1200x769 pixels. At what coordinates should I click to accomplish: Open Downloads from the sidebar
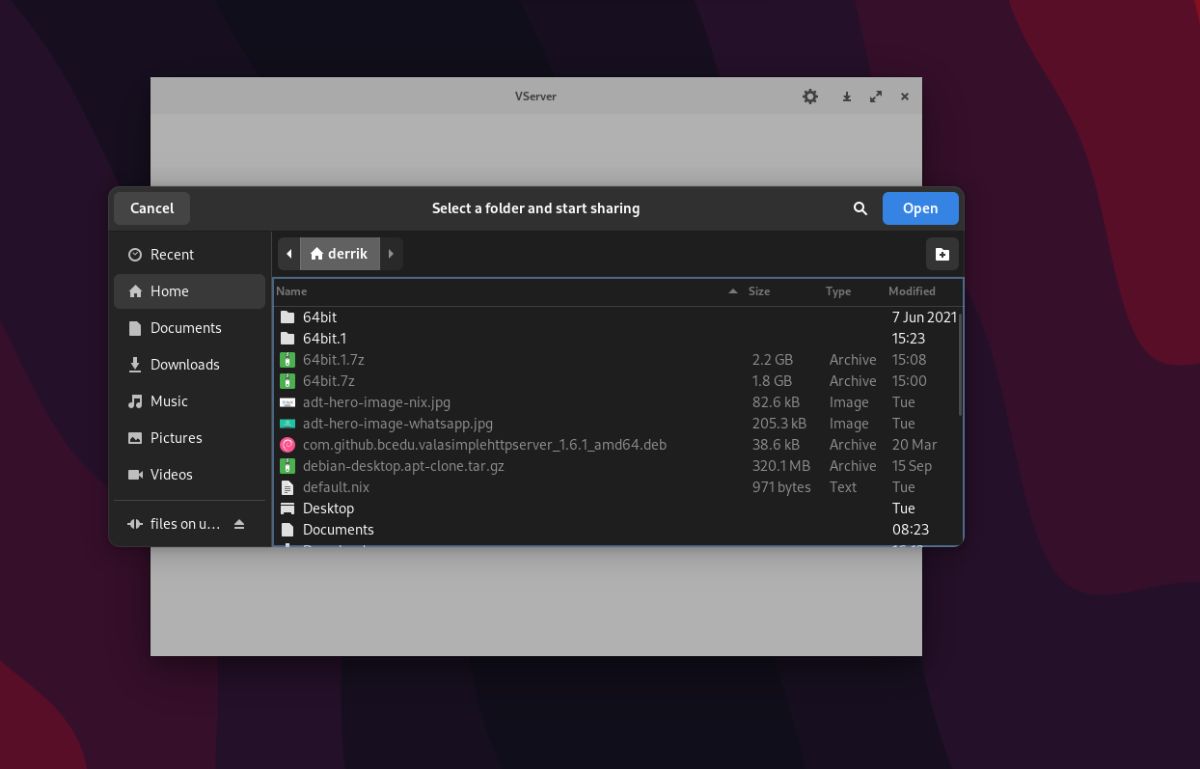click(x=182, y=364)
